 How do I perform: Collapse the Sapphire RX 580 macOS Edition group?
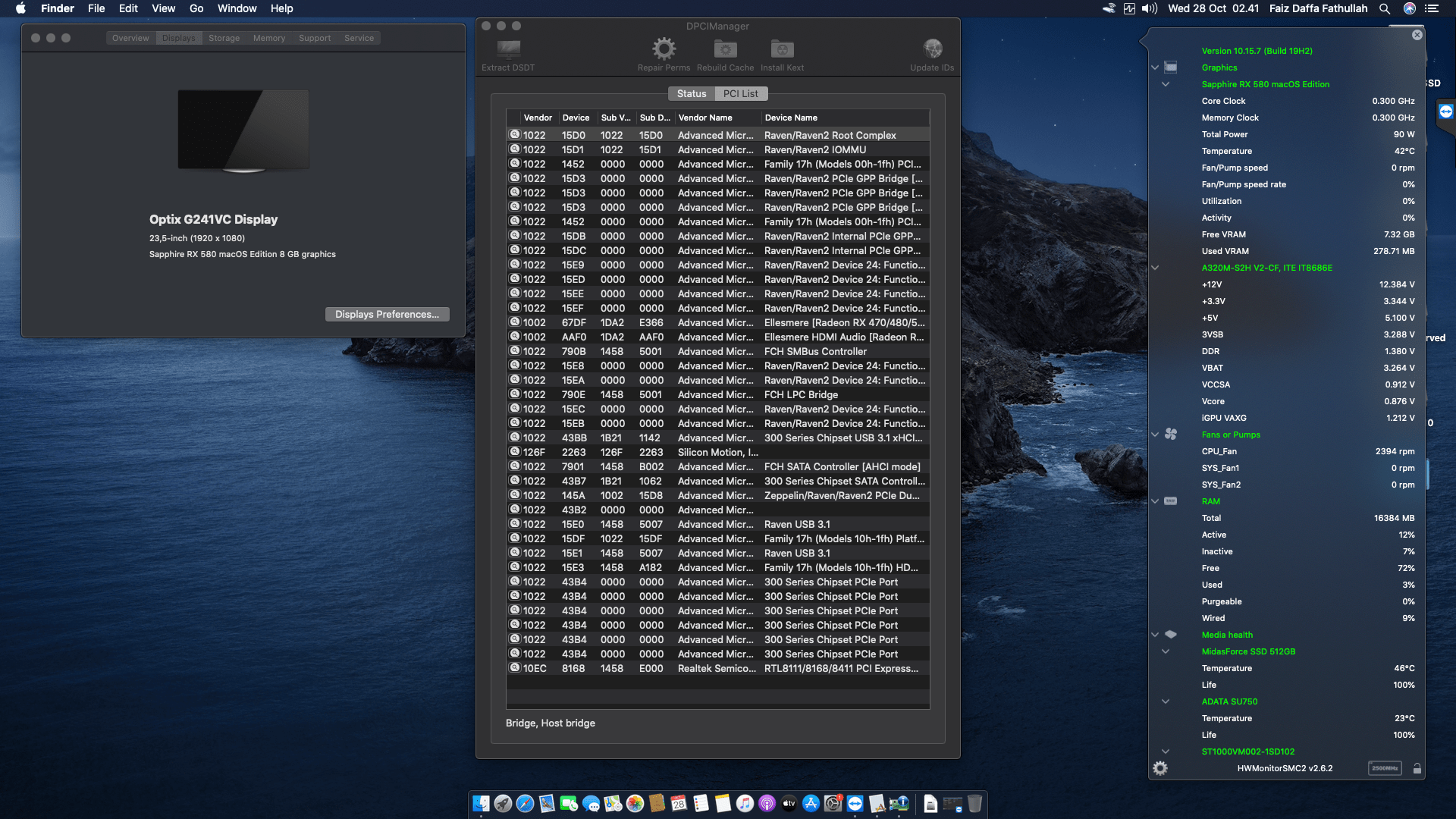1166,84
